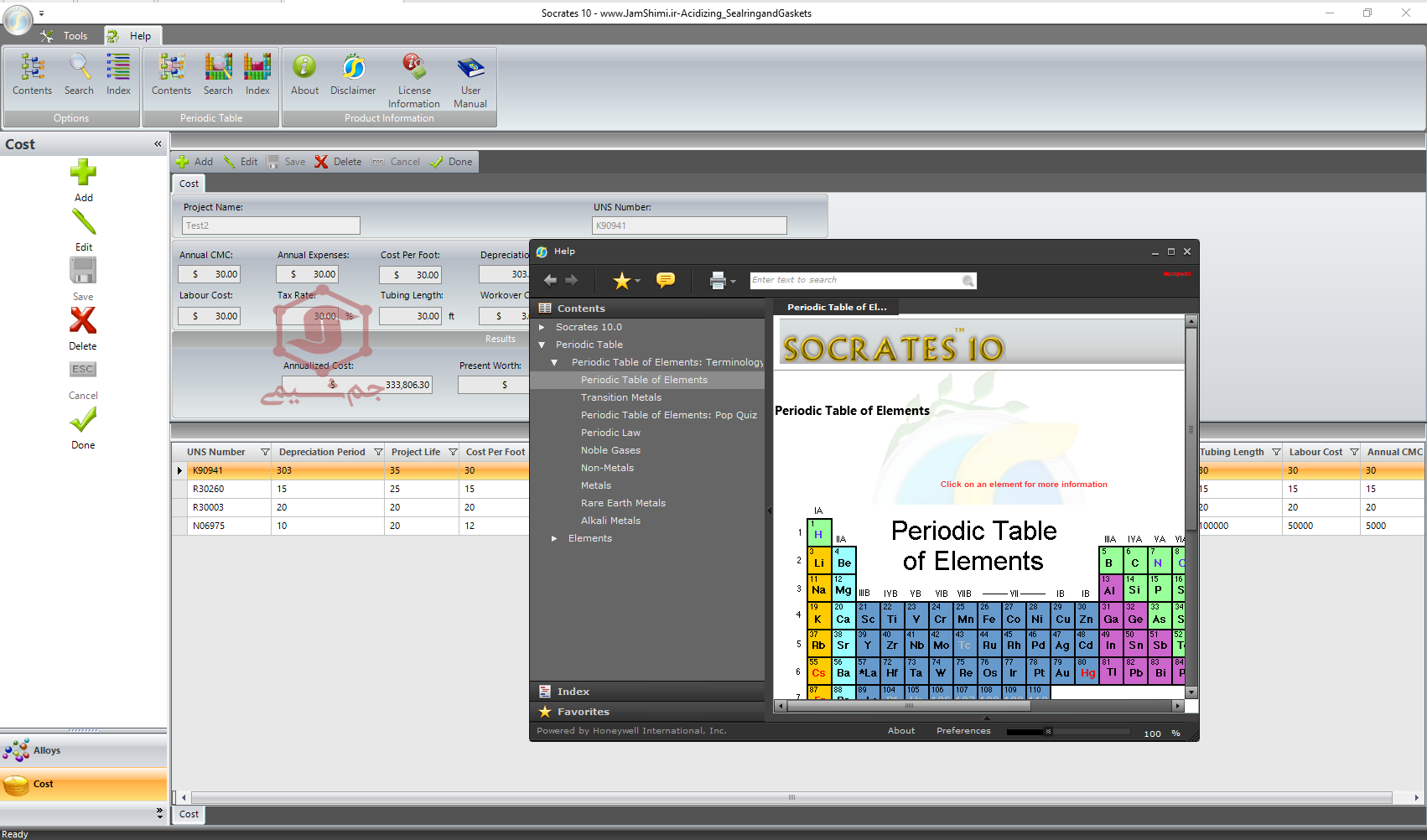Go forward in the Help window

click(572, 280)
